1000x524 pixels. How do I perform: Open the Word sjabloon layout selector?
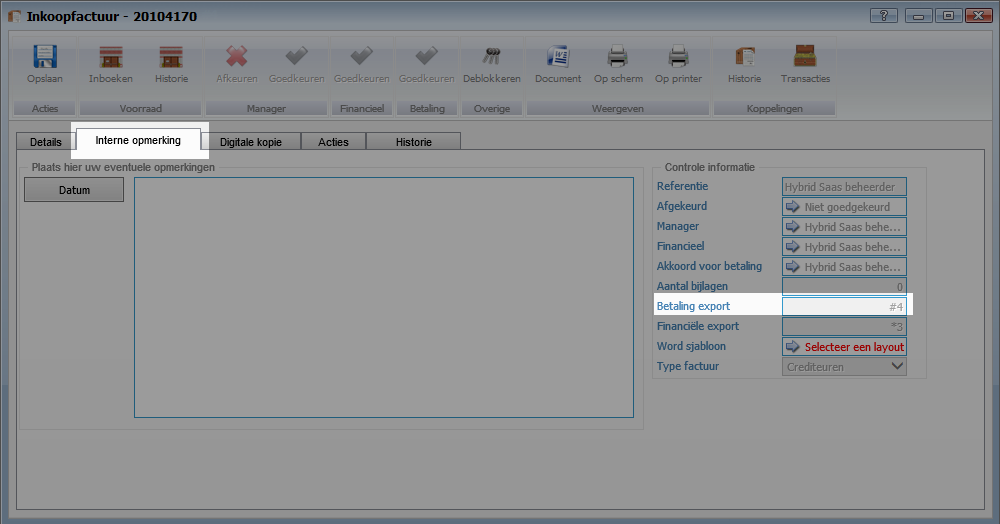[x=844, y=347]
